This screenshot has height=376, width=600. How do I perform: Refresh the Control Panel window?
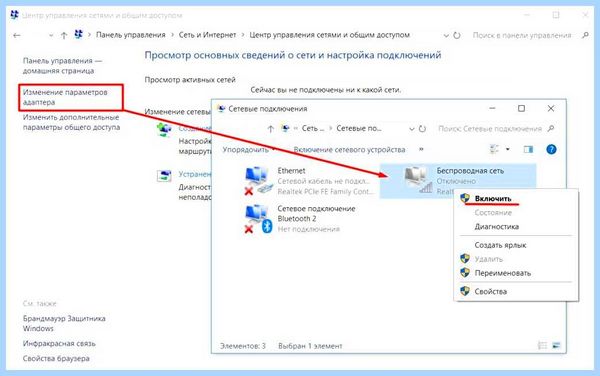[457, 35]
